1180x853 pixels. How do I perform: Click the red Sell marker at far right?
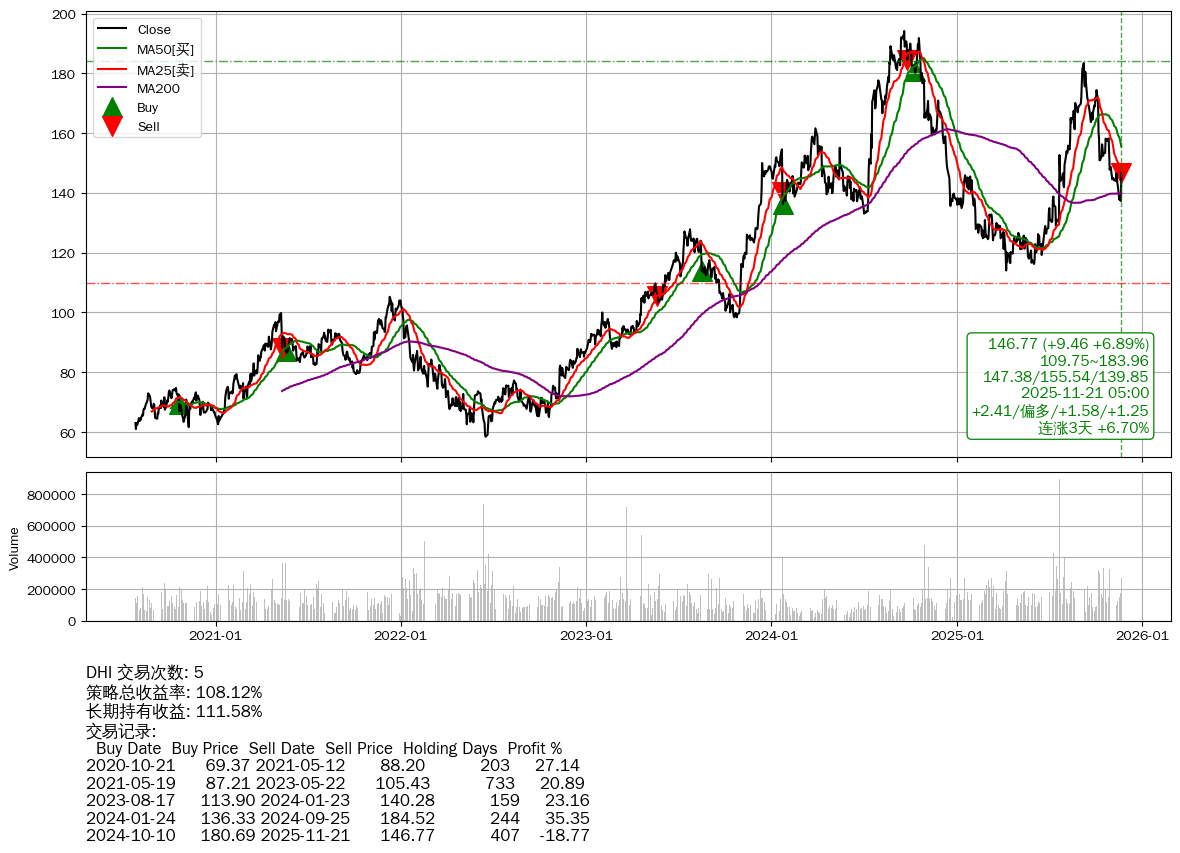pos(1121,173)
